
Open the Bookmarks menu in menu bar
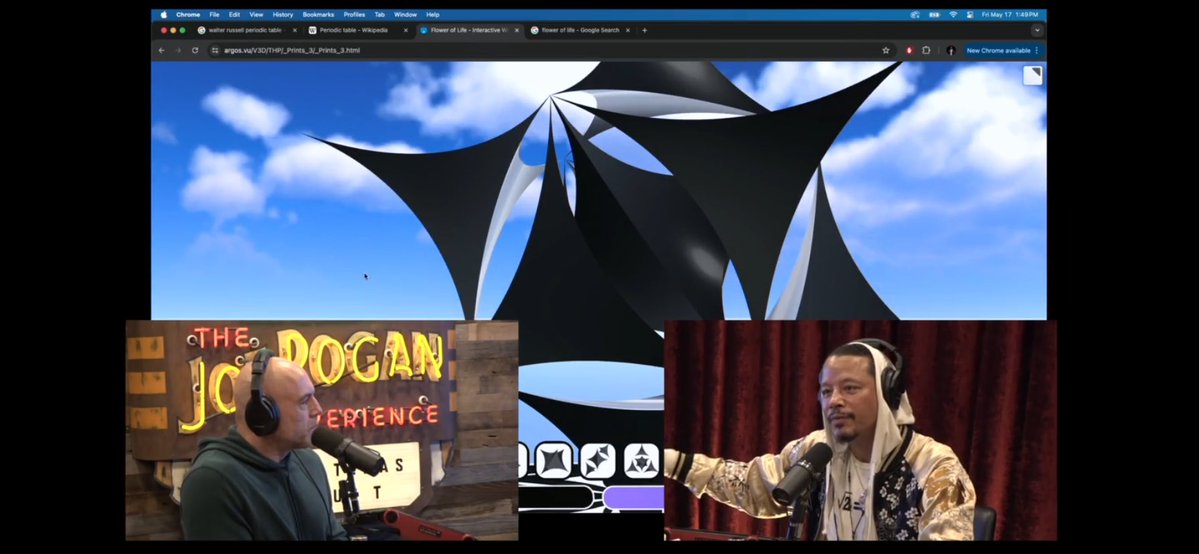(x=318, y=15)
